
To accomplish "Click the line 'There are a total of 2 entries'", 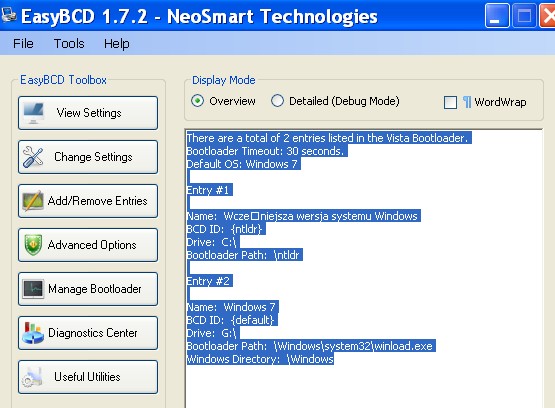I will click(329, 138).
